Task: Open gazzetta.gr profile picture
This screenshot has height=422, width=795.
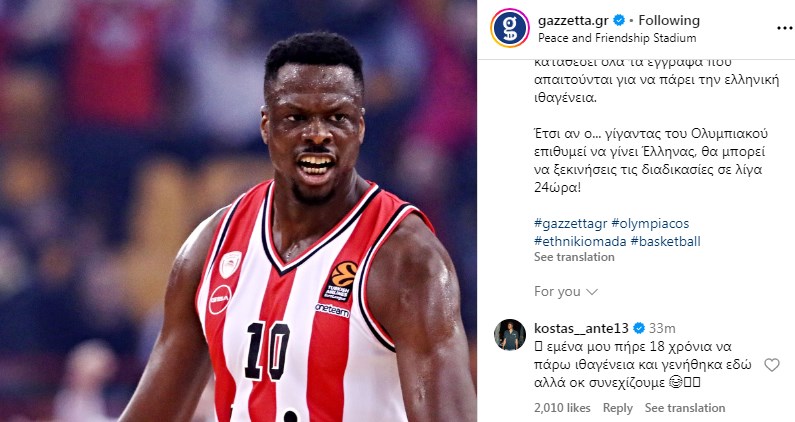Action: [510, 28]
